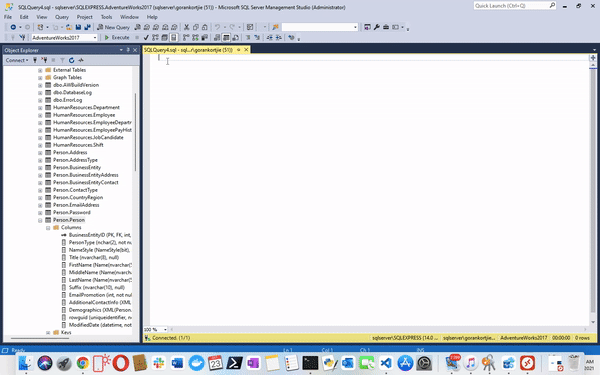This screenshot has width=600, height=375.
Task: Click in the Quick Launch search field
Action: [x=511, y=6]
